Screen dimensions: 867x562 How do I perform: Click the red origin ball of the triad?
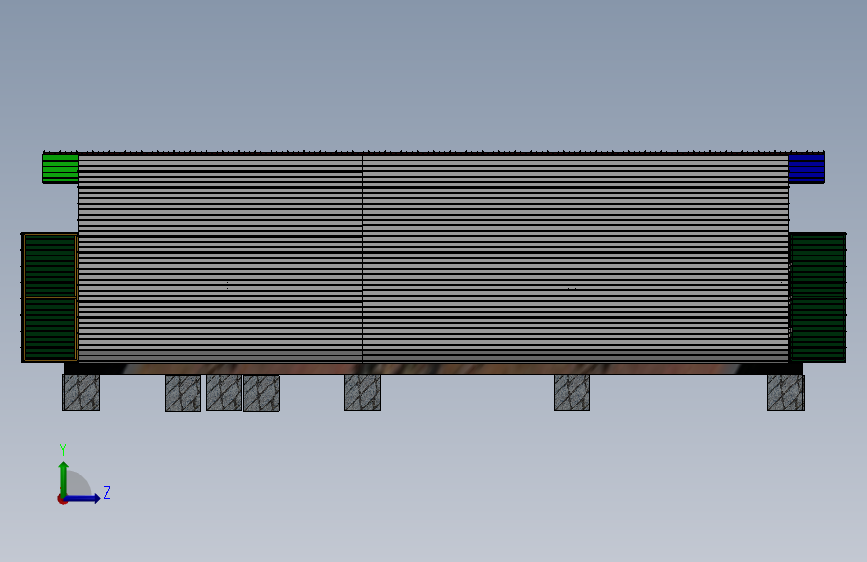[x=61, y=499]
